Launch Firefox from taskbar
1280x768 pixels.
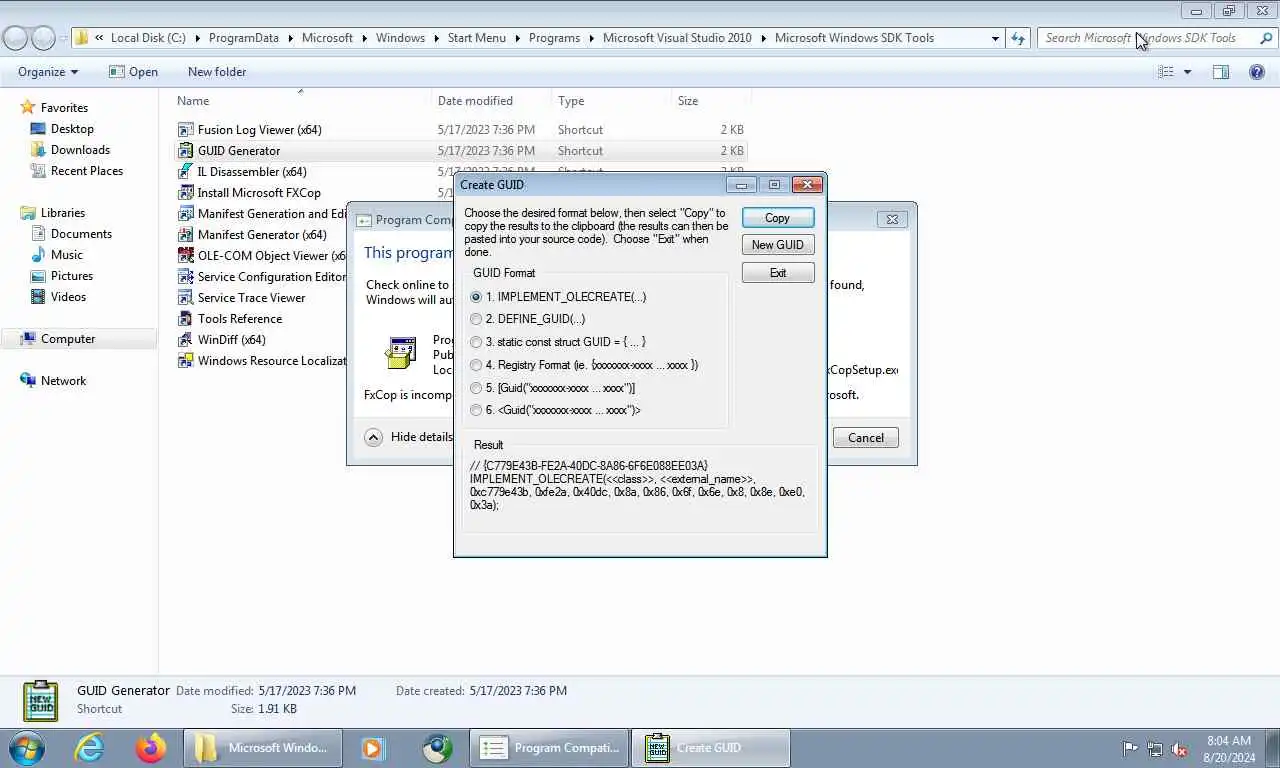(151, 748)
